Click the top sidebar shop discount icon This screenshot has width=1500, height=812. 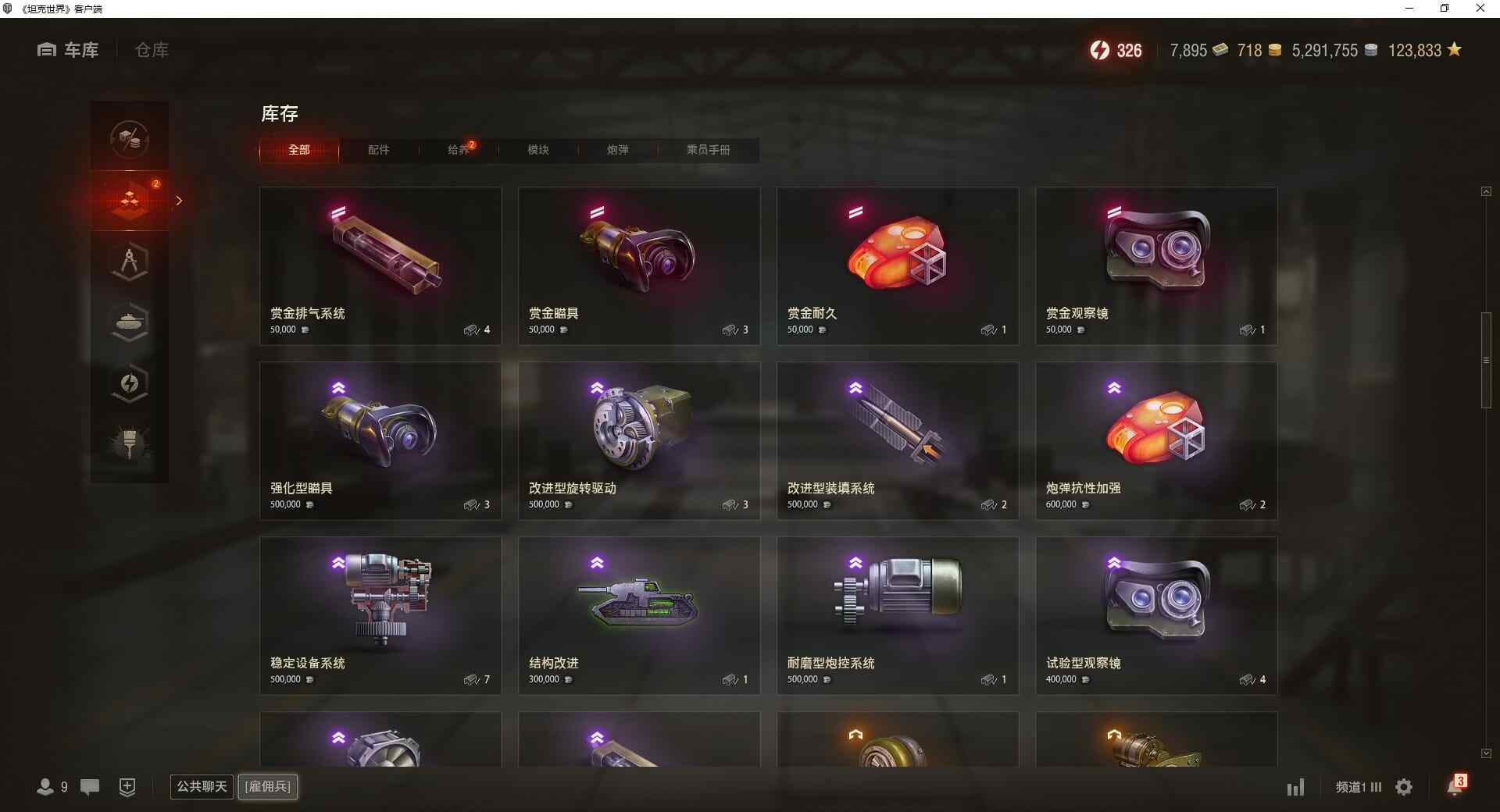(x=130, y=140)
